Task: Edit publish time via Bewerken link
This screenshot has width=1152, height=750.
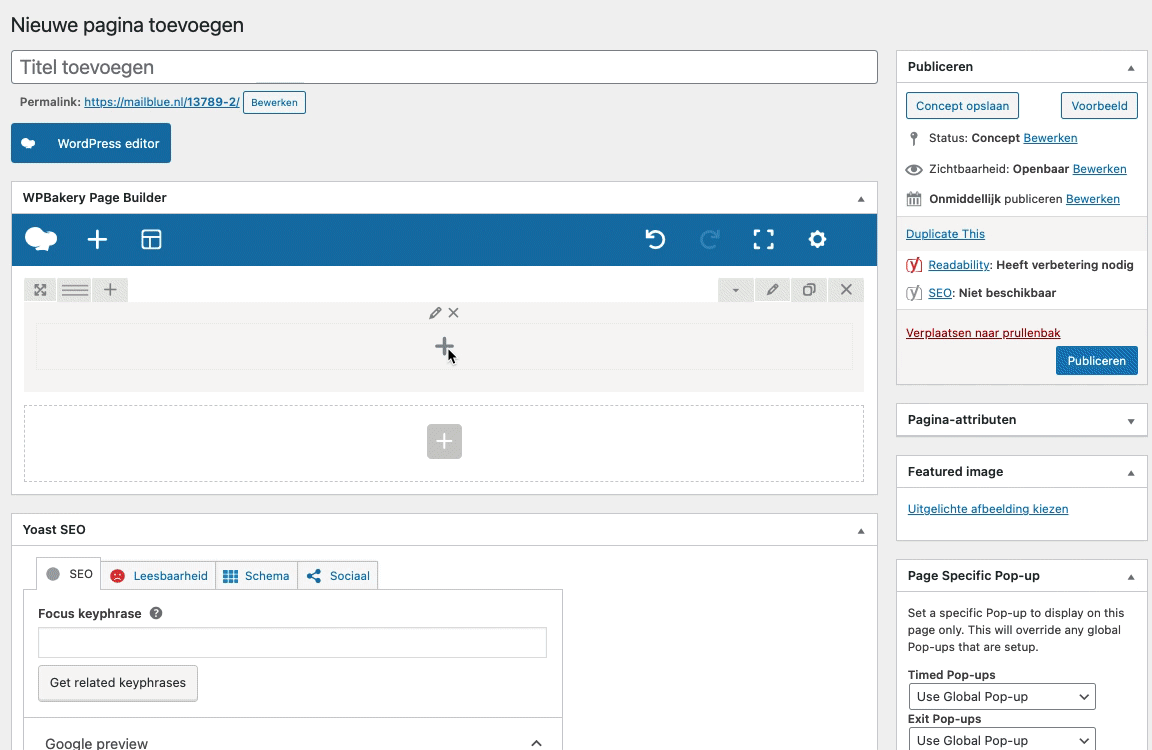Action: point(1092,199)
